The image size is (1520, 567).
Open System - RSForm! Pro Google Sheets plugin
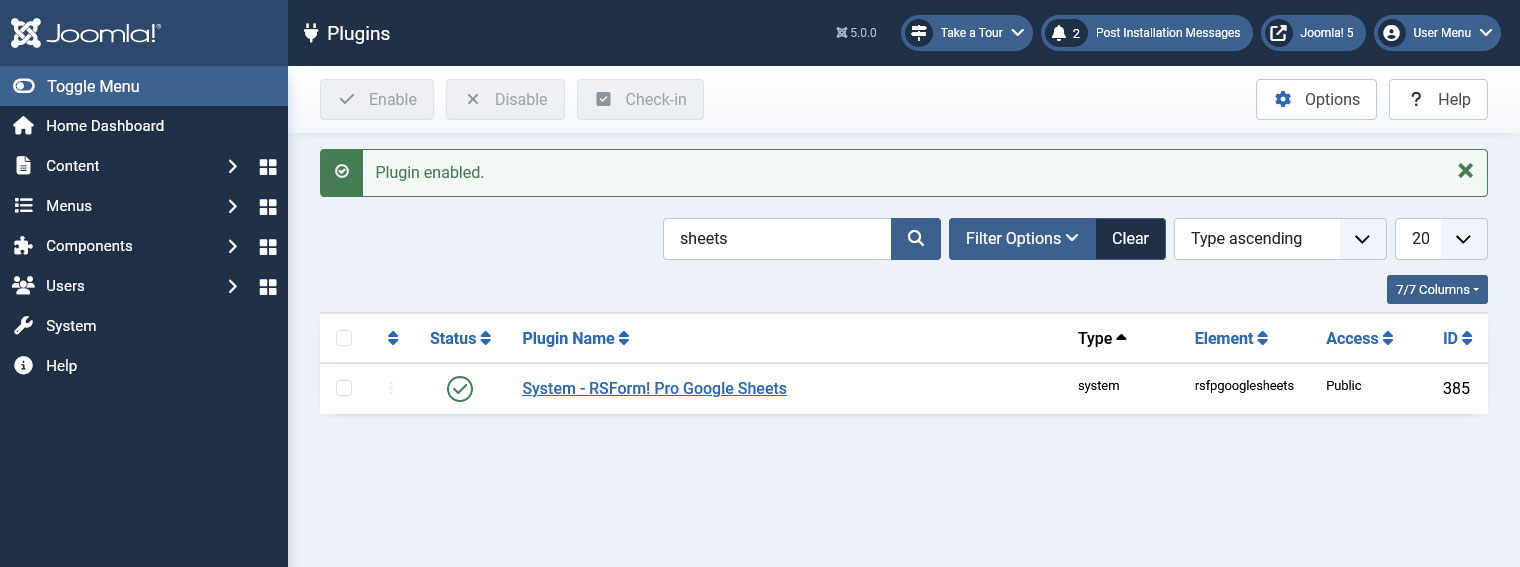(x=654, y=388)
